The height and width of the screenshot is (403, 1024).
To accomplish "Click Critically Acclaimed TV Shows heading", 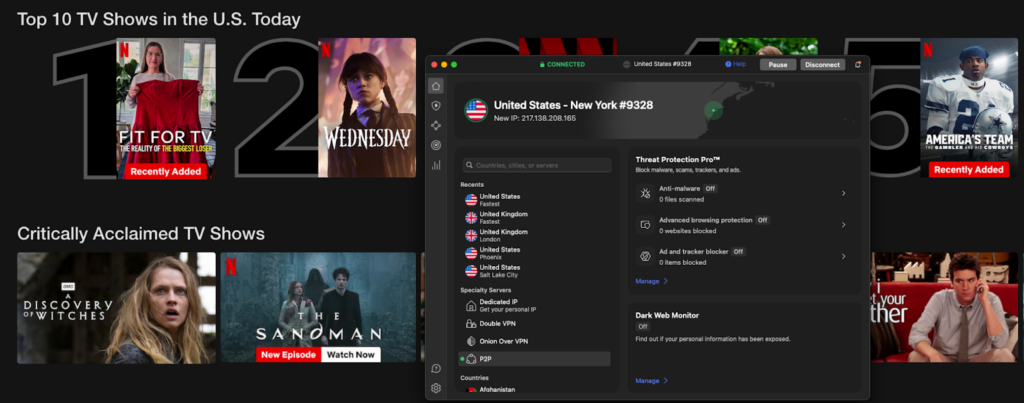I will [x=141, y=233].
